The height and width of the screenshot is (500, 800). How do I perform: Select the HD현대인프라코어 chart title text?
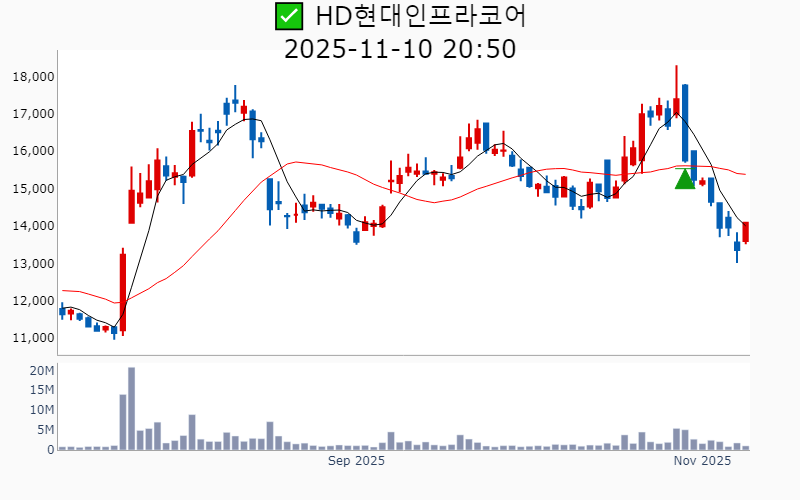(x=420, y=16)
